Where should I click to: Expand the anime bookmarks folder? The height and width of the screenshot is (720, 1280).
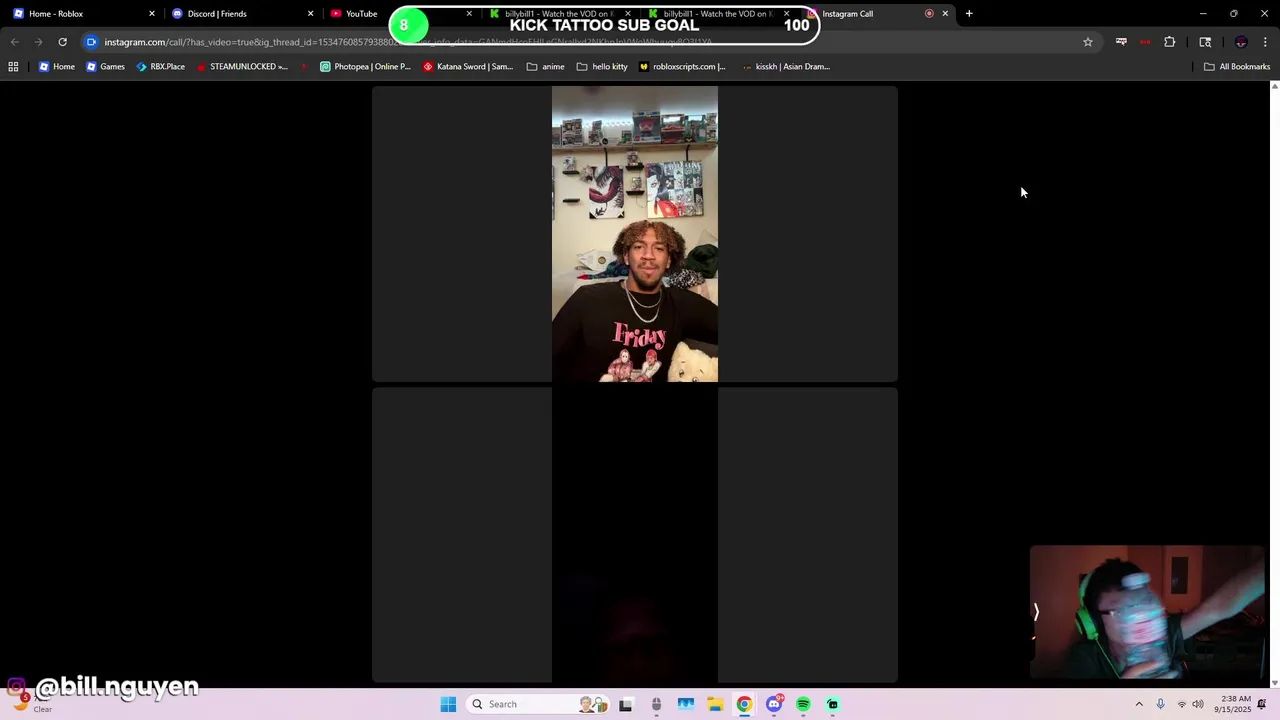[x=546, y=67]
